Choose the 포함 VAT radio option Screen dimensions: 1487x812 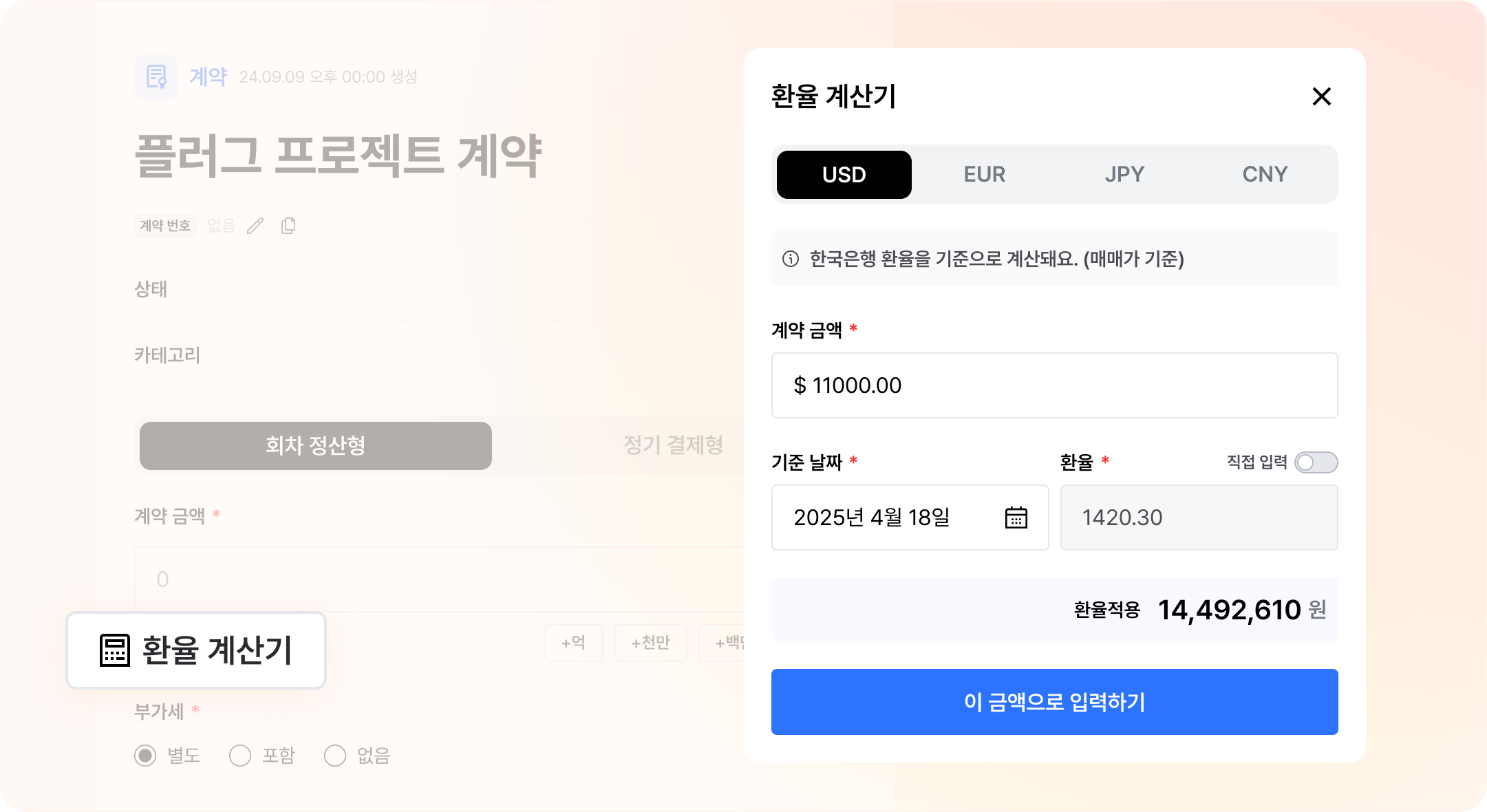tap(240, 756)
